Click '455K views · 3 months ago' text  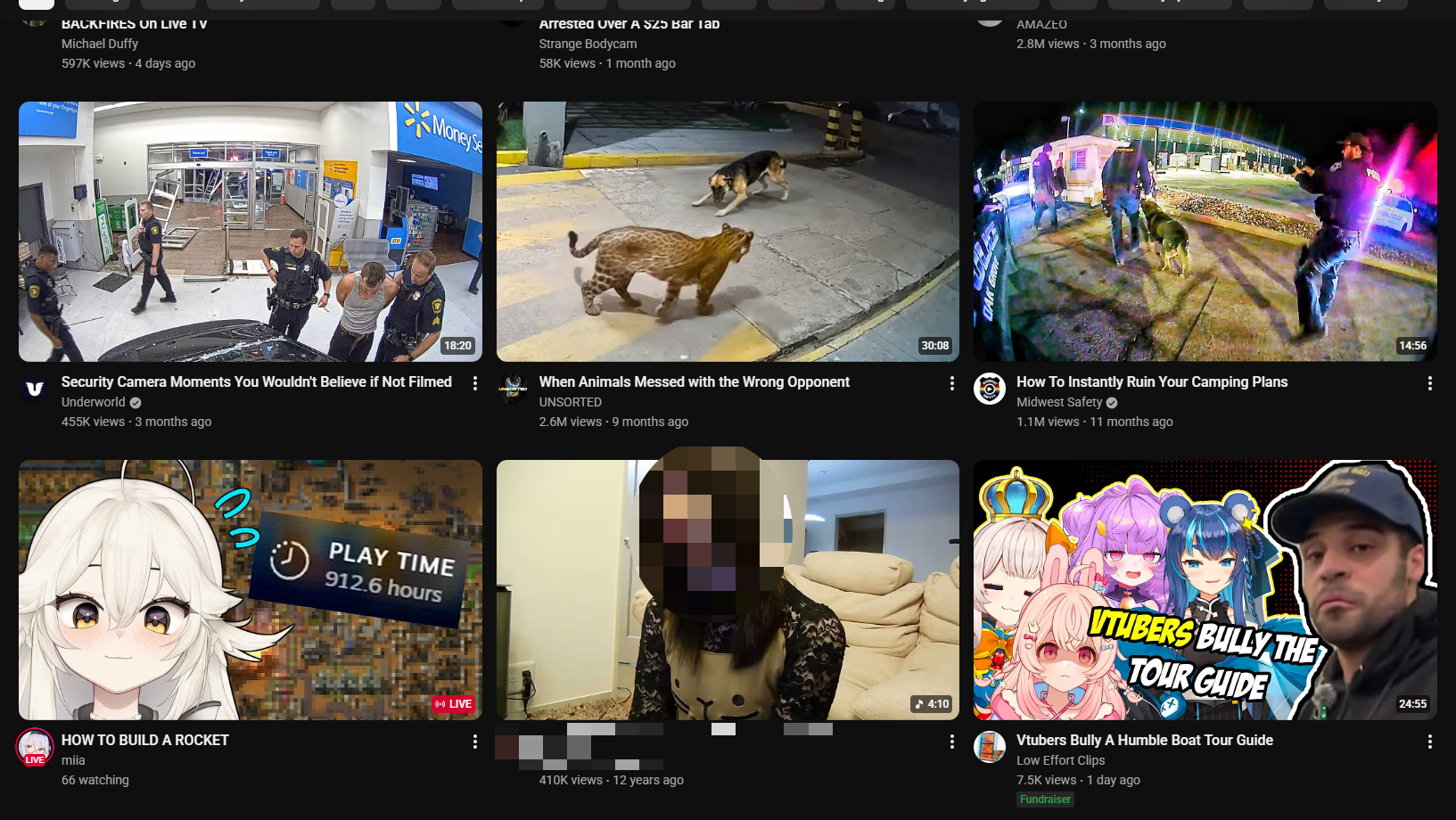click(136, 422)
